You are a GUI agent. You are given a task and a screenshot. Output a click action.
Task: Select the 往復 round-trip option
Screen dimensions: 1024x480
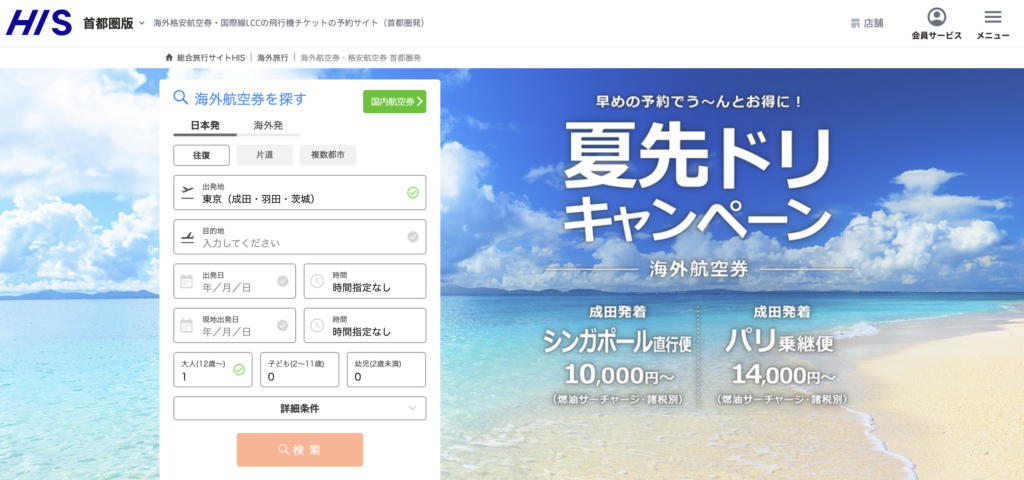[201, 155]
